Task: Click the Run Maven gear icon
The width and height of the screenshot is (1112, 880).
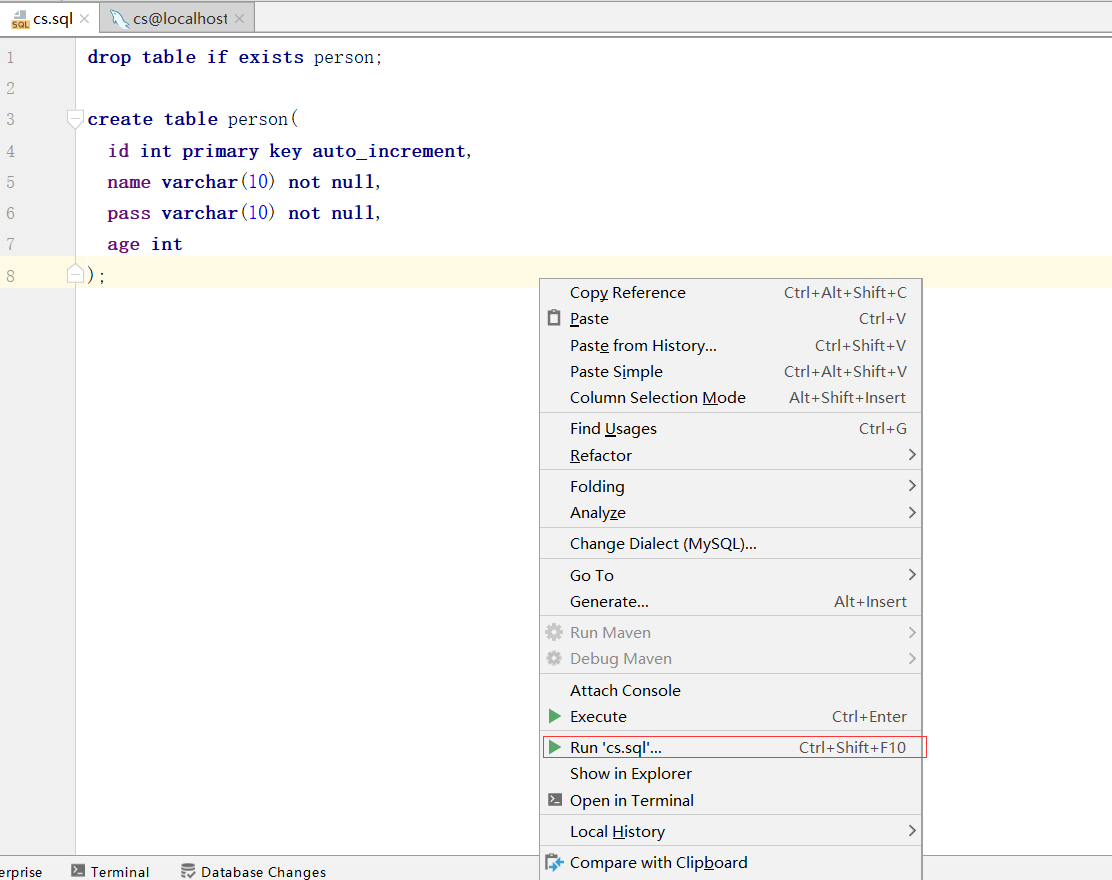Action: [x=554, y=632]
